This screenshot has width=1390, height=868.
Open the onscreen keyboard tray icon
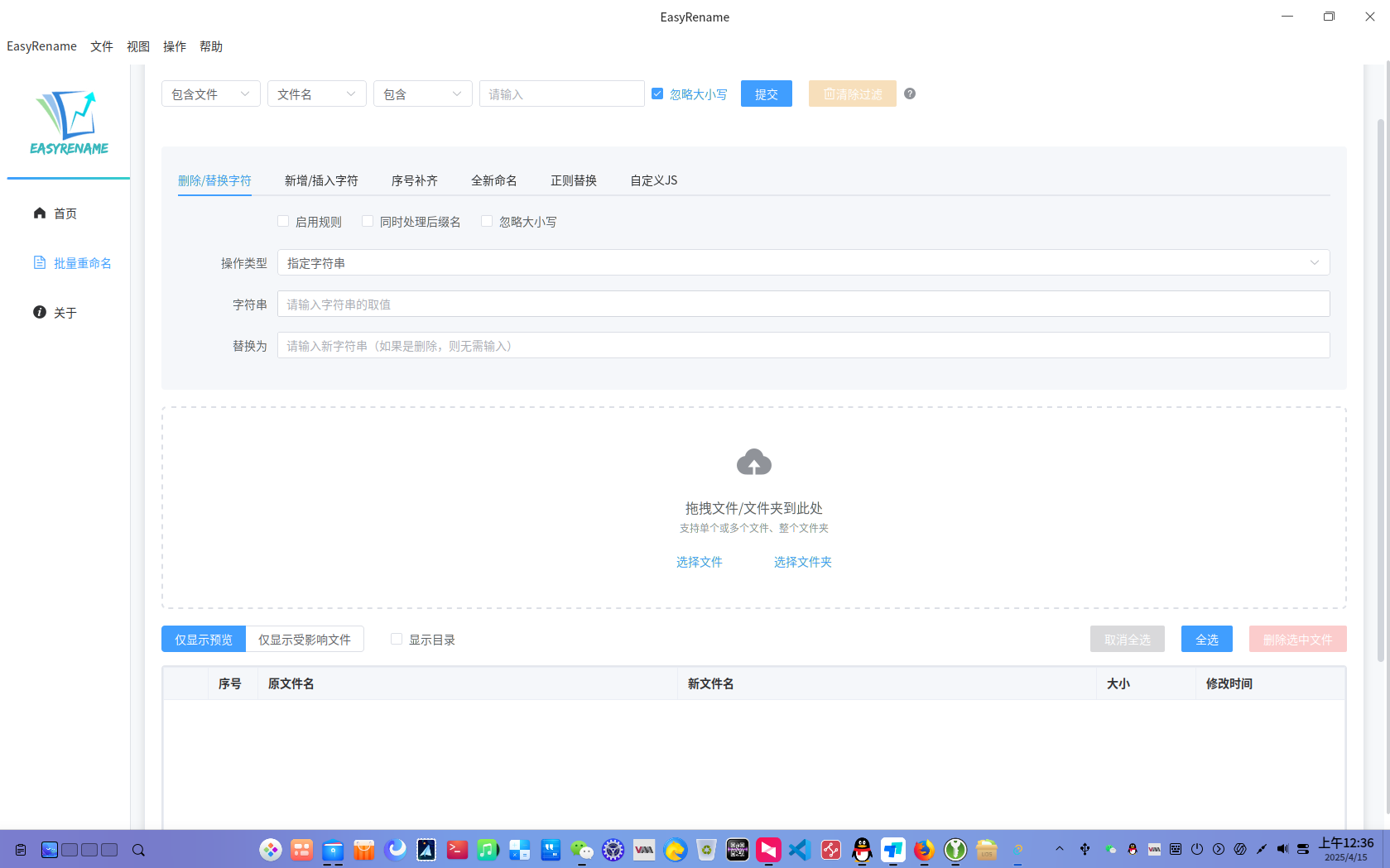[1176, 849]
